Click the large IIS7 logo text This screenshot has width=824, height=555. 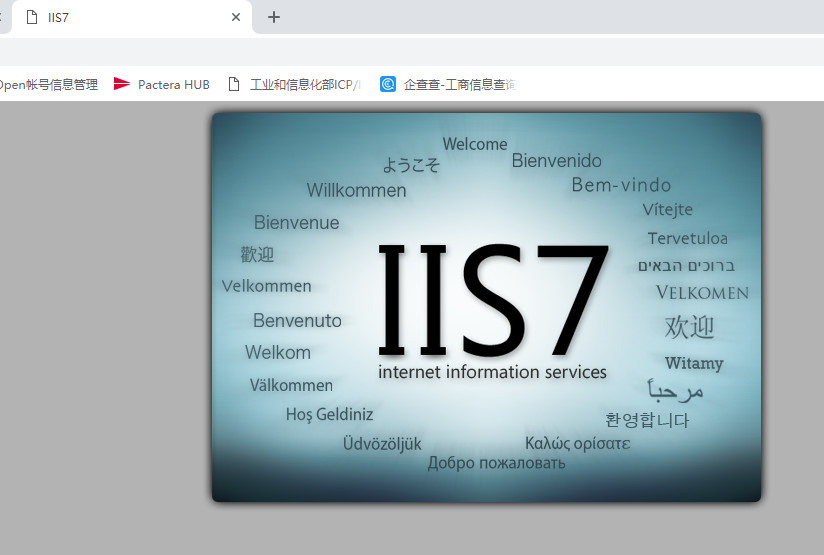[x=493, y=298]
